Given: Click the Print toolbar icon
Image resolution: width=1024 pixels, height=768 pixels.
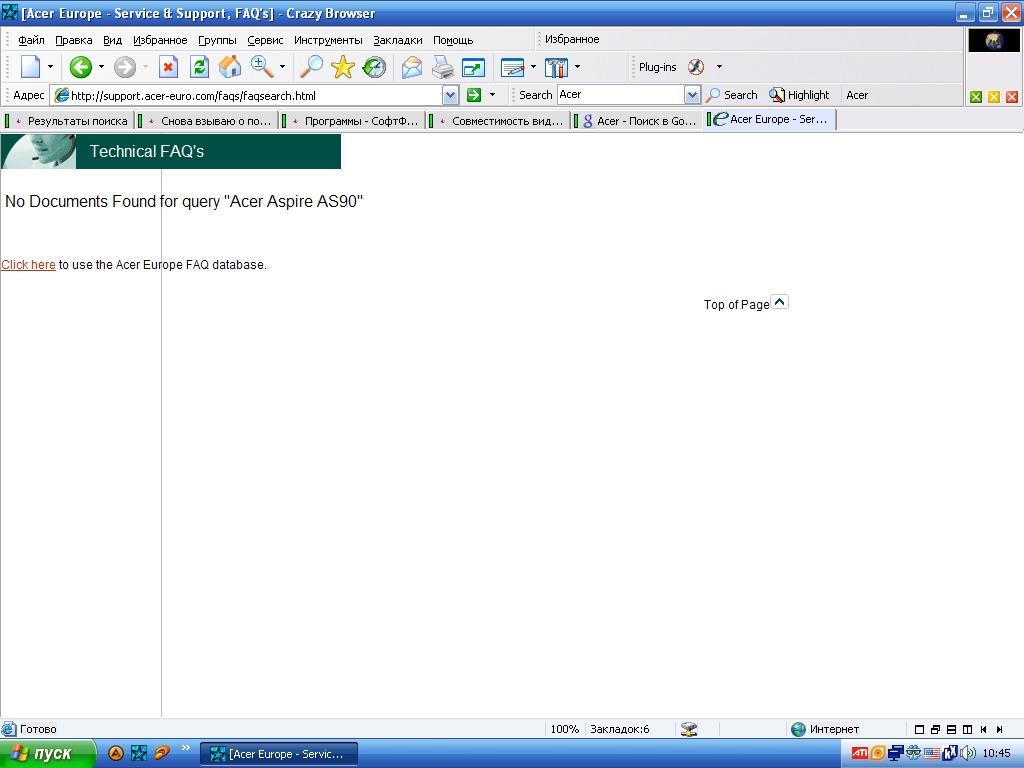Looking at the screenshot, I should click(442, 67).
